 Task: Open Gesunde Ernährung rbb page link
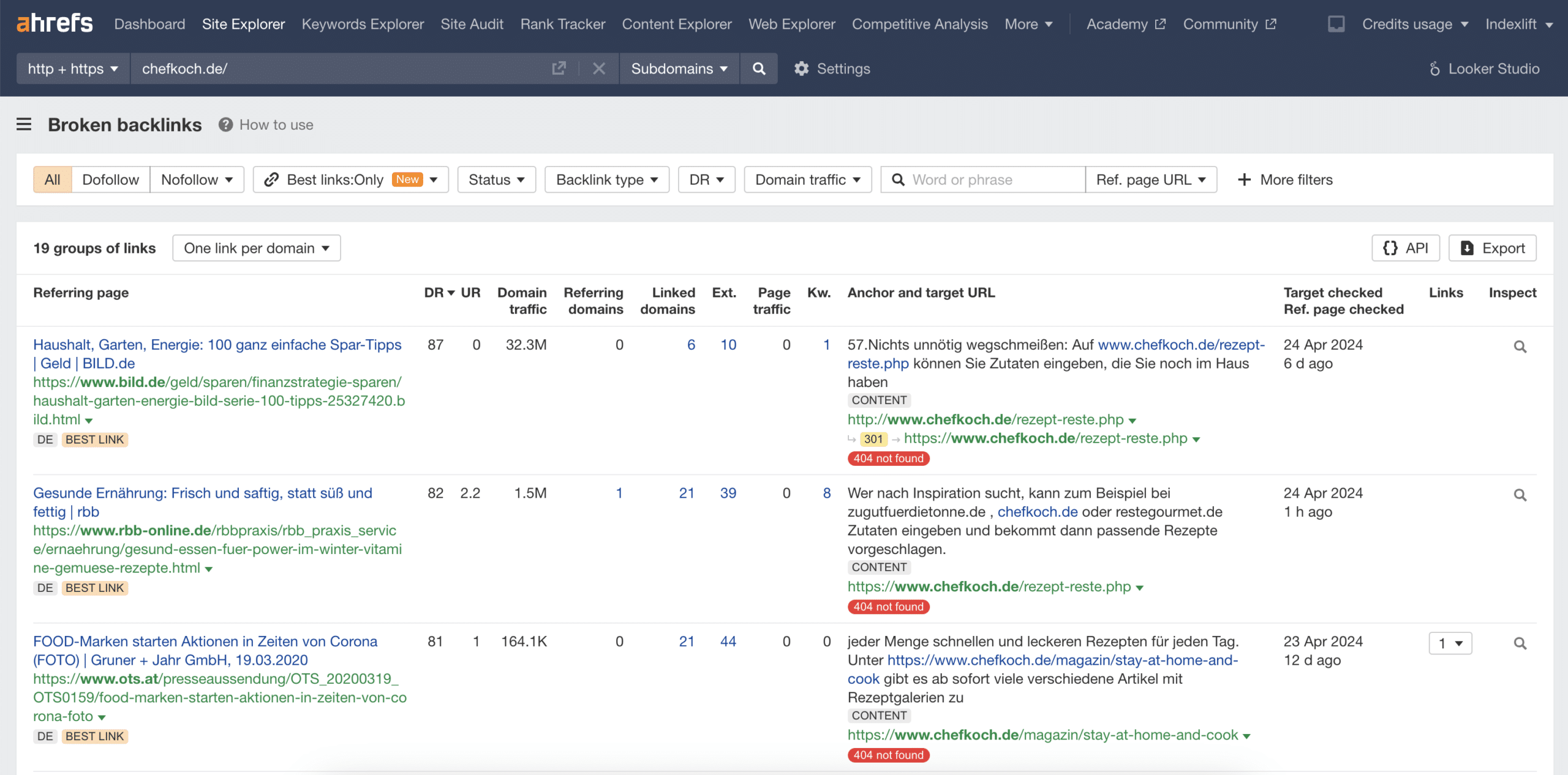(203, 502)
